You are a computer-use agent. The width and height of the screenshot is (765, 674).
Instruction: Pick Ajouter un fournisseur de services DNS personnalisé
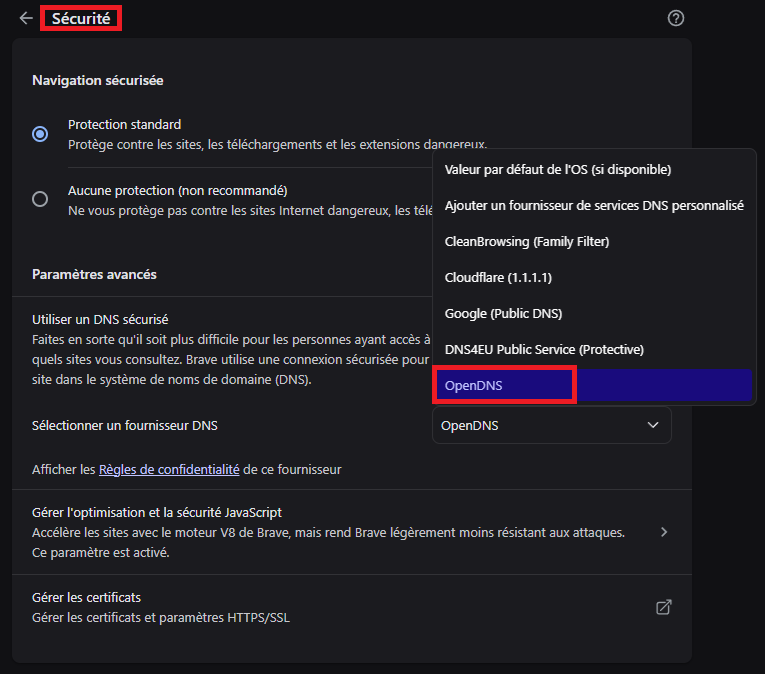(x=594, y=206)
